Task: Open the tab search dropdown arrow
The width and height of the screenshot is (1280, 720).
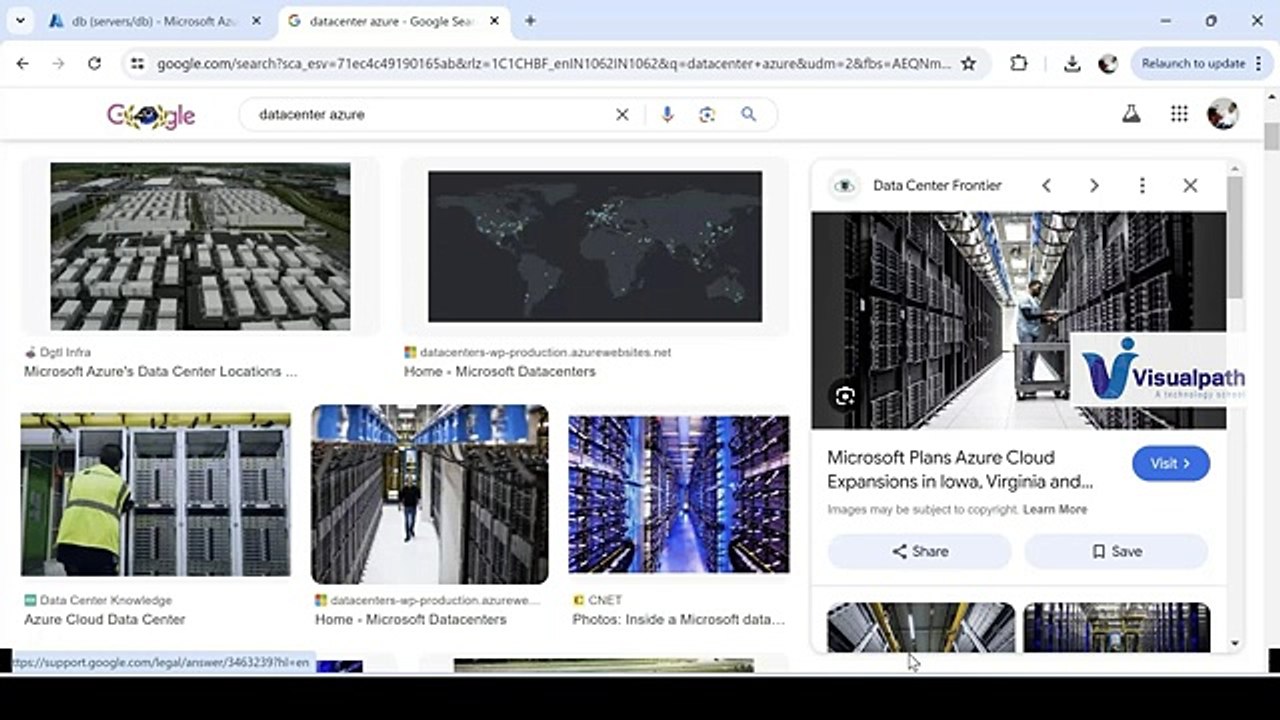Action: (20, 20)
